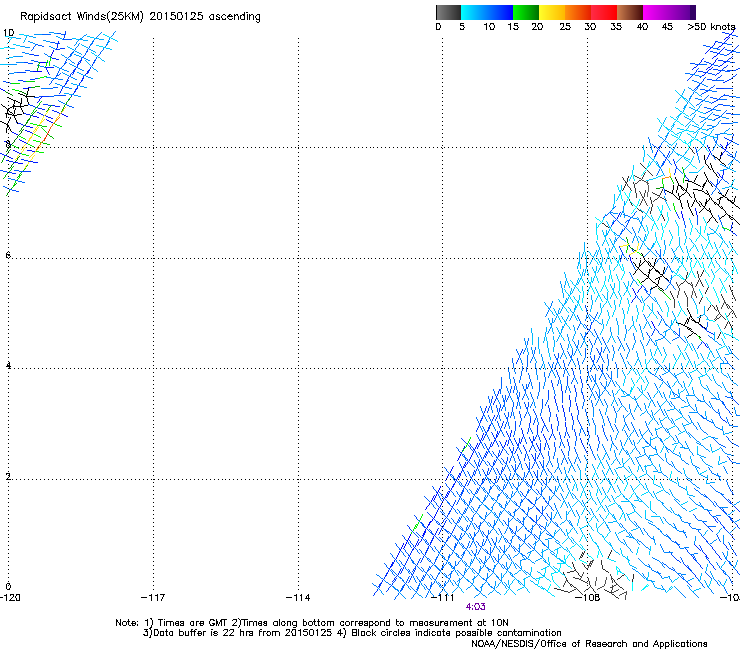Click the '6' latitude axis label
Viewport: 740px width, 650px height.
[x=8, y=255]
